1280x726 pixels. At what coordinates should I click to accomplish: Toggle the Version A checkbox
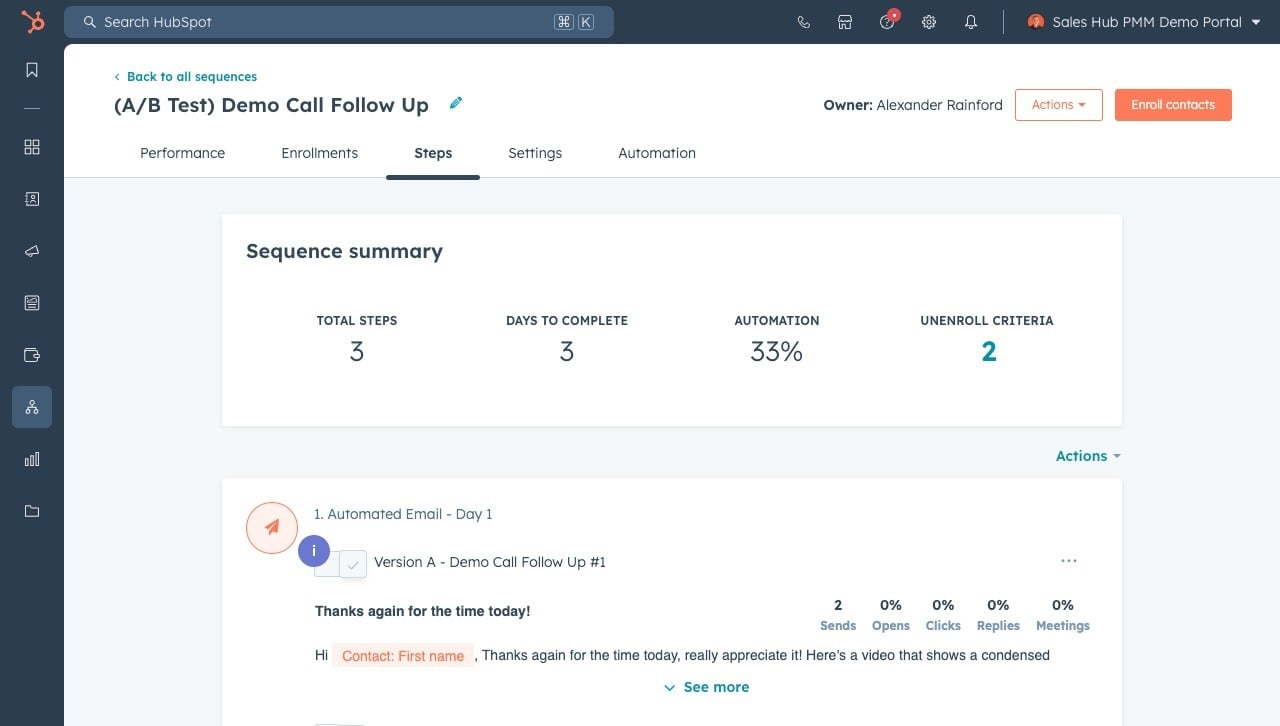point(353,564)
